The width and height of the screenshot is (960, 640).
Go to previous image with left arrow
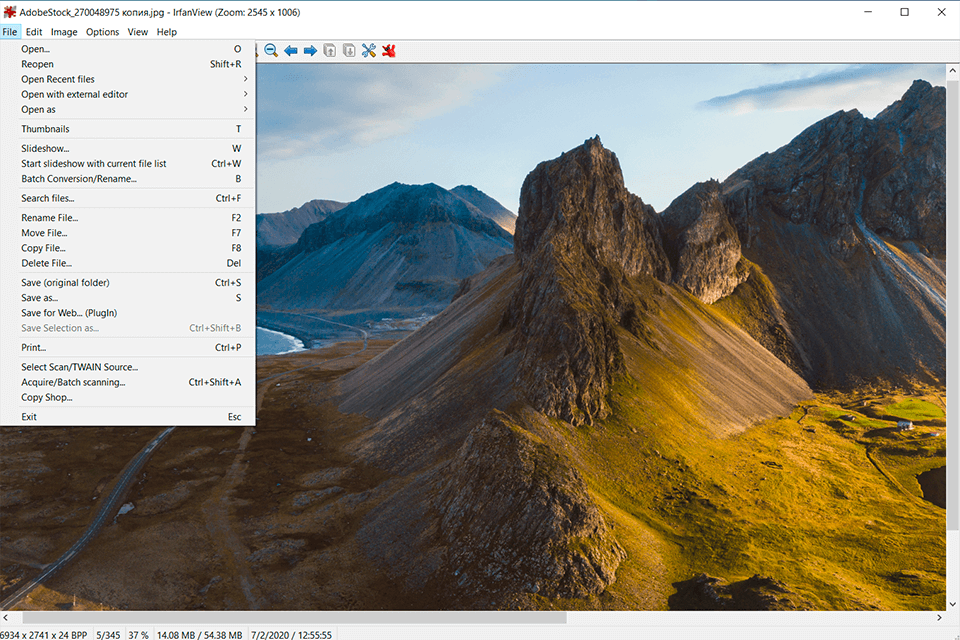click(291, 51)
